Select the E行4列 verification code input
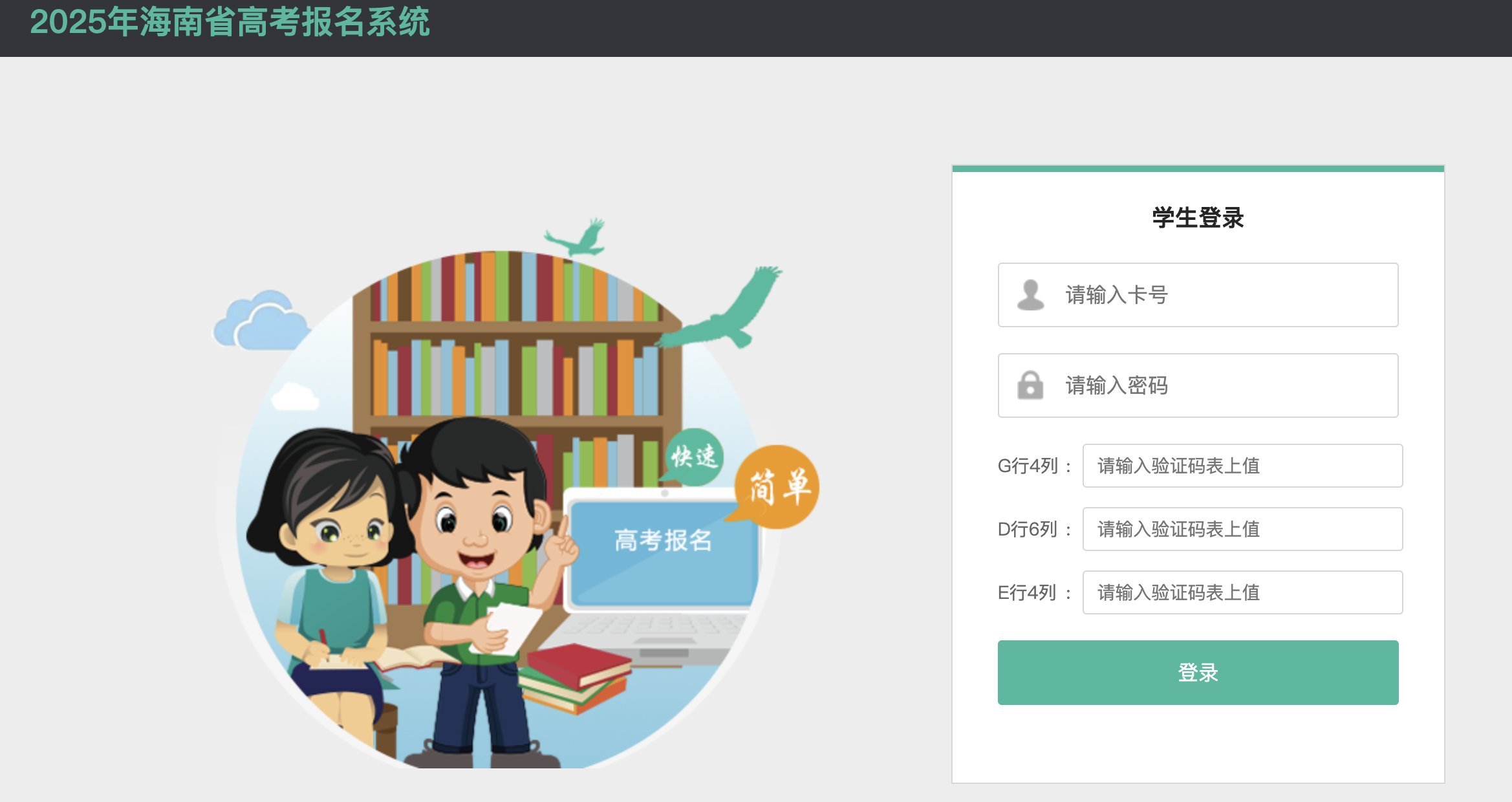This screenshot has width=1512, height=802. (1242, 592)
